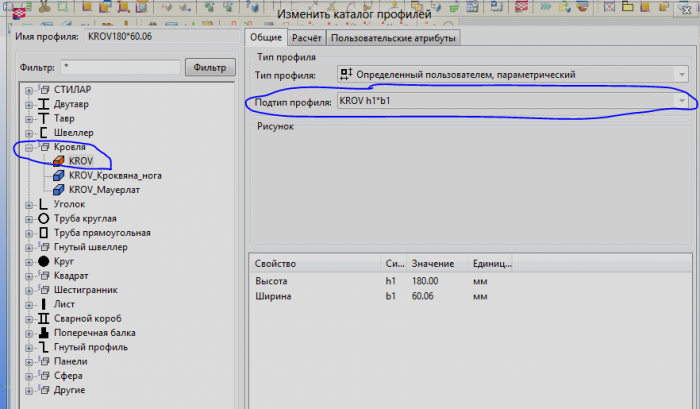
Task: Expand the Швеллер branch
Action: pos(29,134)
